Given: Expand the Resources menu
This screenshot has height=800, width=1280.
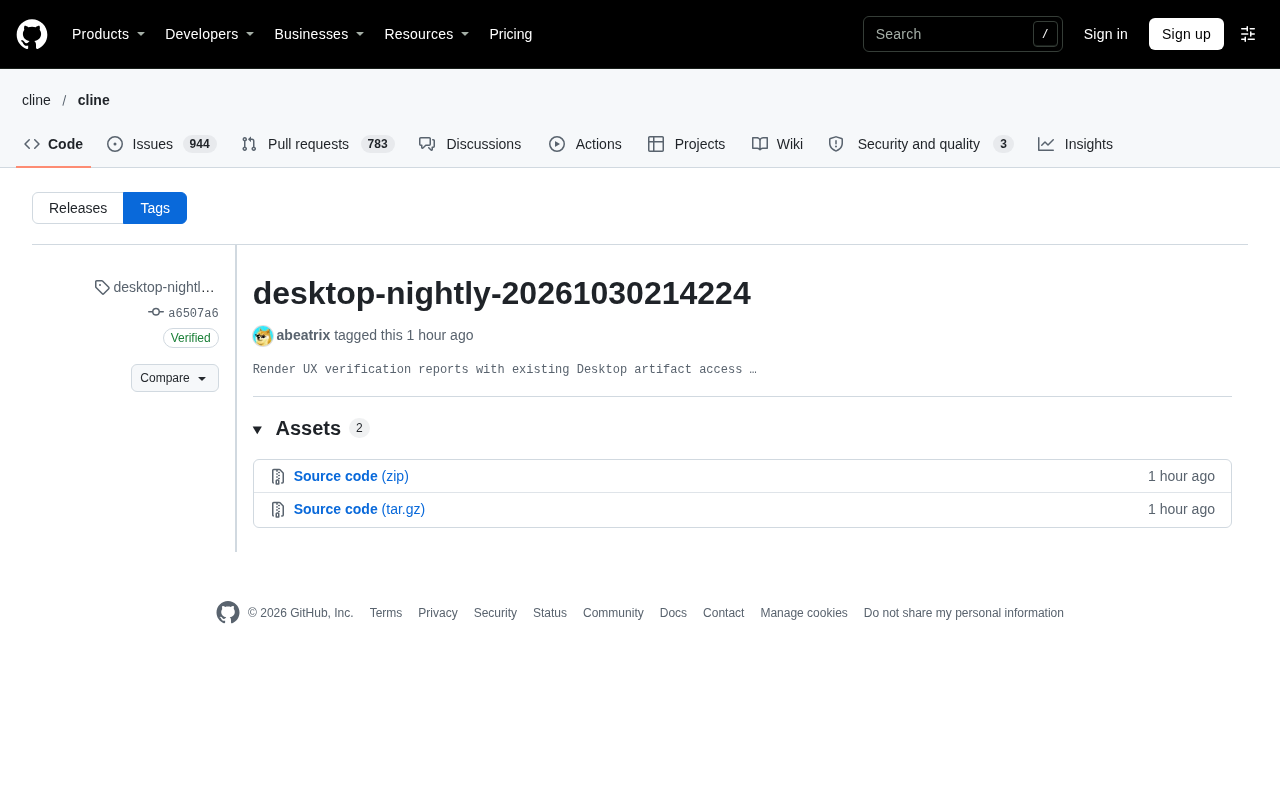Looking at the screenshot, I should point(427,34).
